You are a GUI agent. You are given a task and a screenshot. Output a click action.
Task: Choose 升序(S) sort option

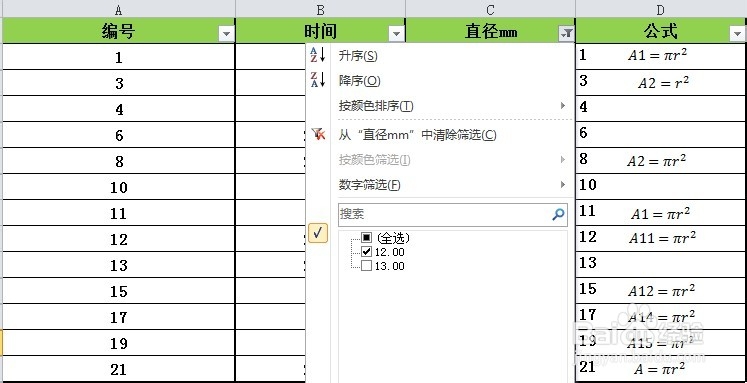click(358, 56)
